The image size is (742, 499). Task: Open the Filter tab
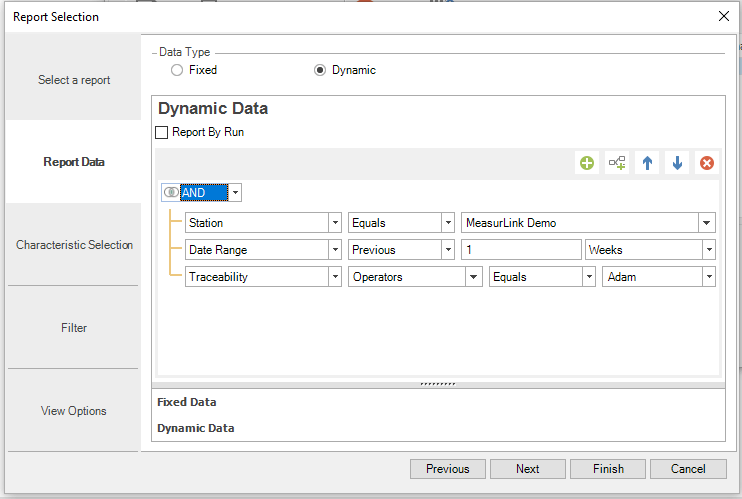74,328
